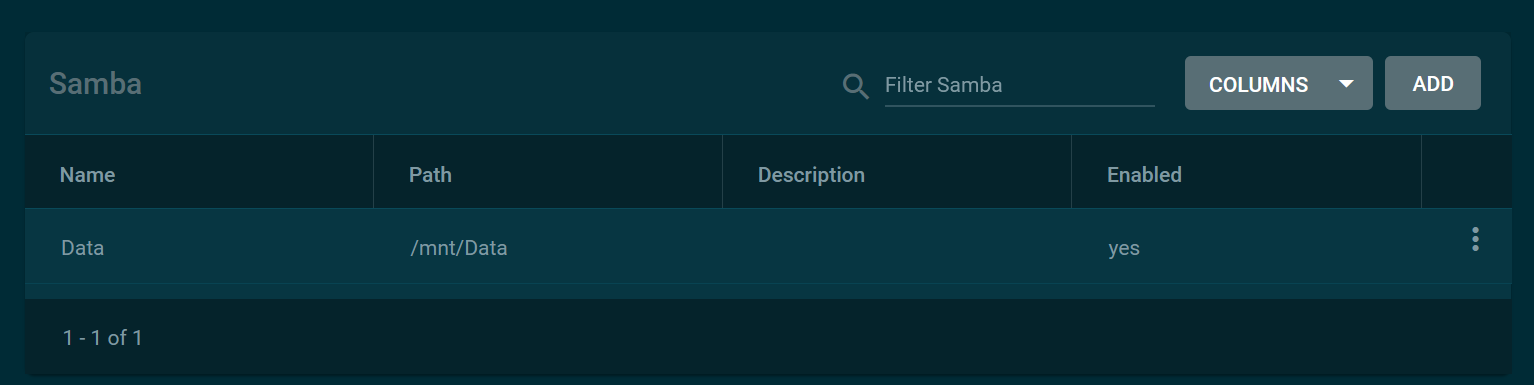Viewport: 1534px width, 385px height.
Task: Click the thin empty strip below the Data row
Action: point(768,291)
